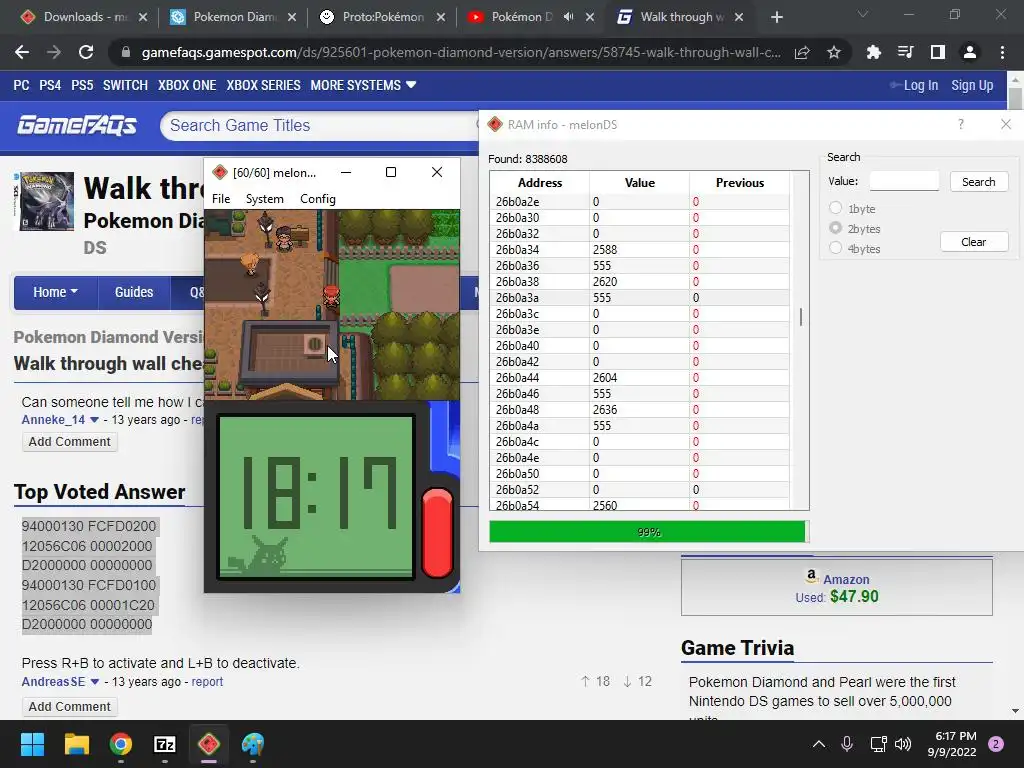Open Paint from the taskbar
This screenshot has width=1024, height=768.
[253, 744]
